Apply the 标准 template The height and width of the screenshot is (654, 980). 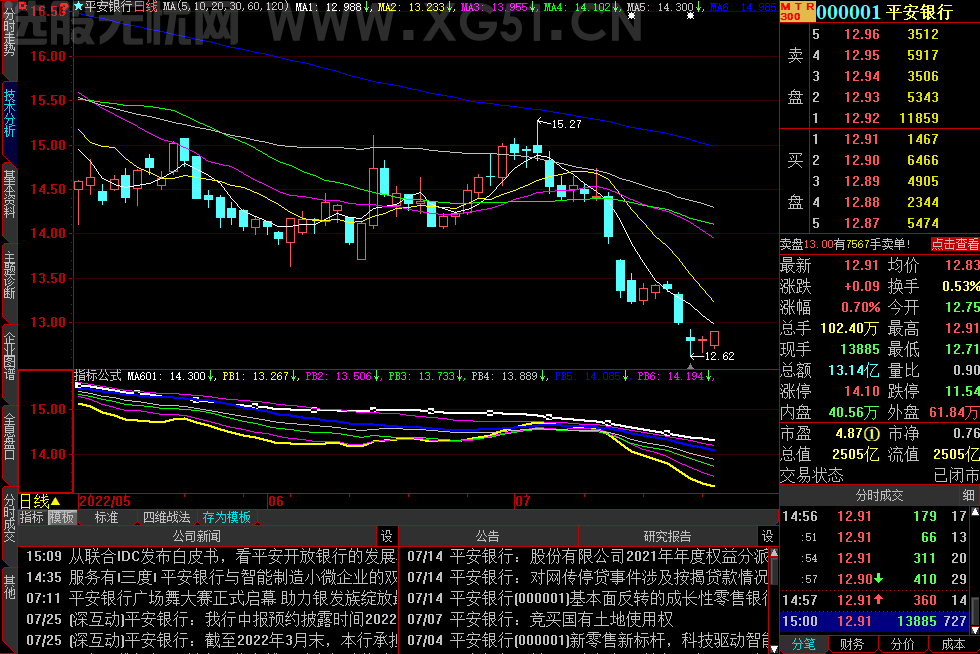point(106,518)
